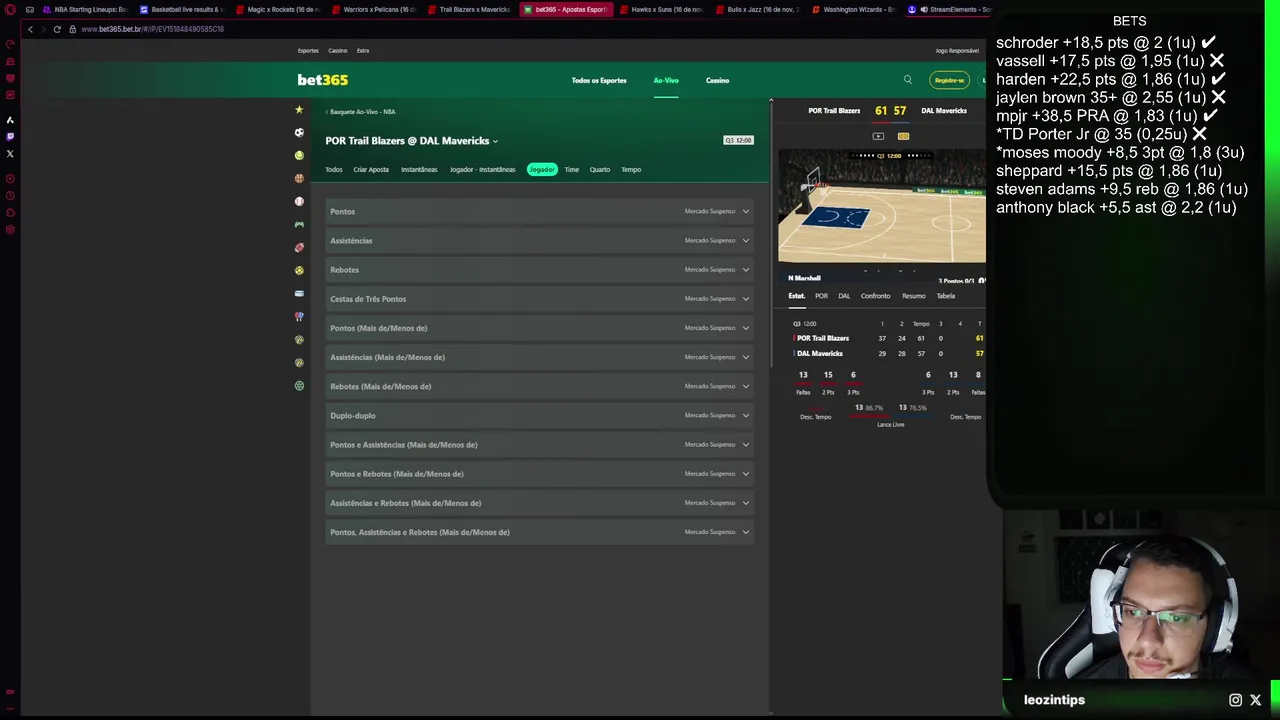This screenshot has height=720, width=1280.
Task: Select the baseball sport icon
Action: tap(299, 201)
